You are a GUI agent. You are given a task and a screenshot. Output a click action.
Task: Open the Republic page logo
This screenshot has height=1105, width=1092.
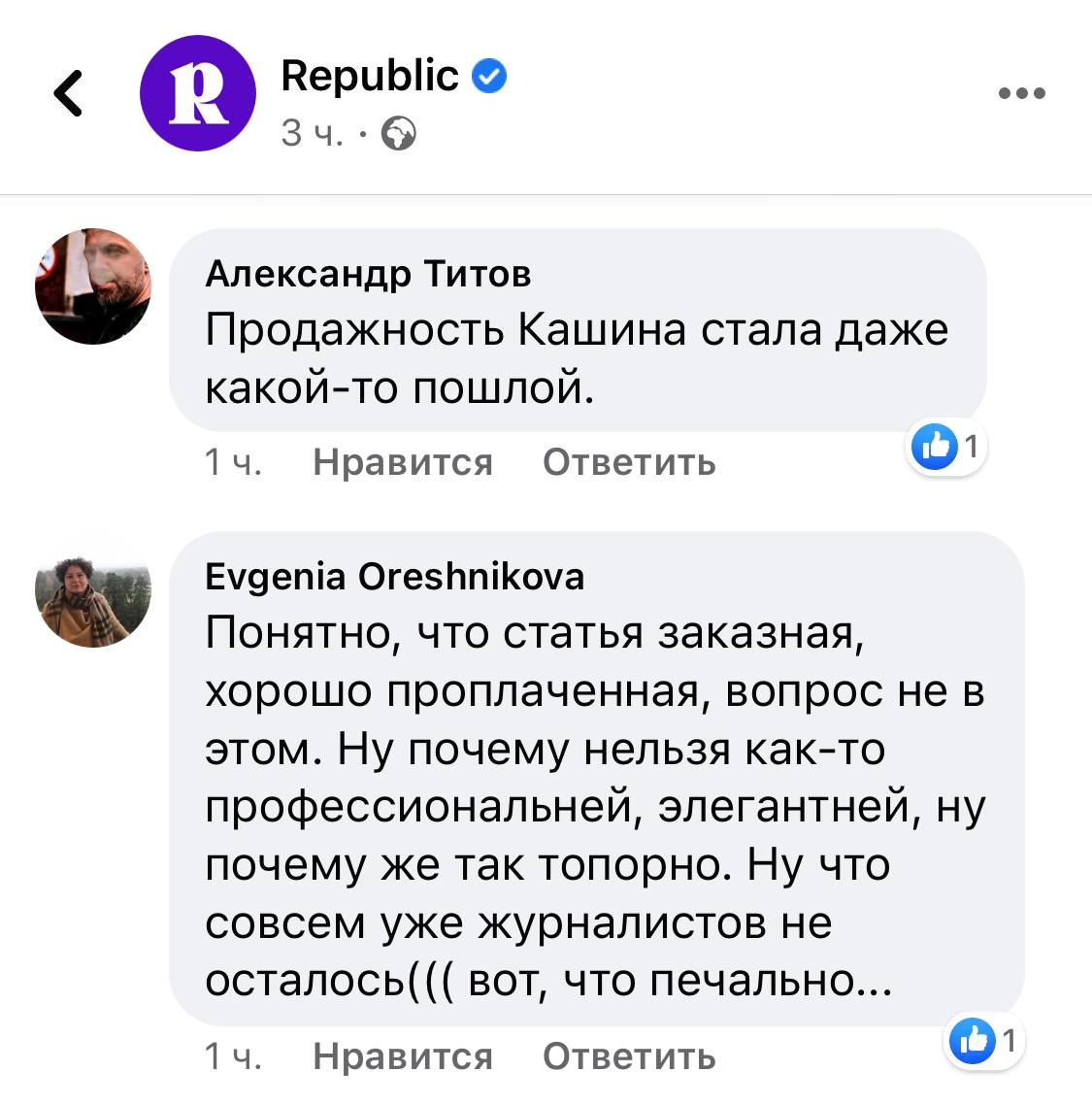point(198,94)
